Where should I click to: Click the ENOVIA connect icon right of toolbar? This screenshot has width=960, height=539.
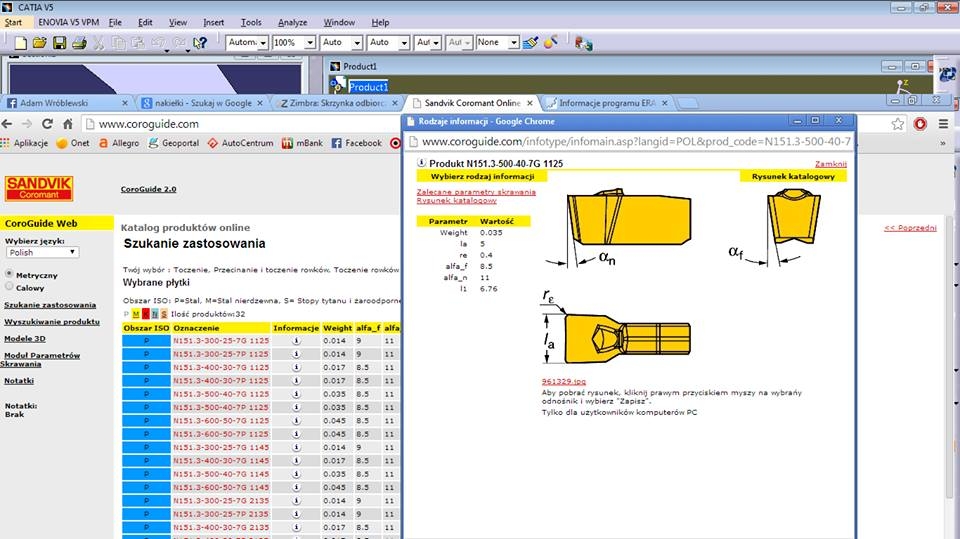583,43
